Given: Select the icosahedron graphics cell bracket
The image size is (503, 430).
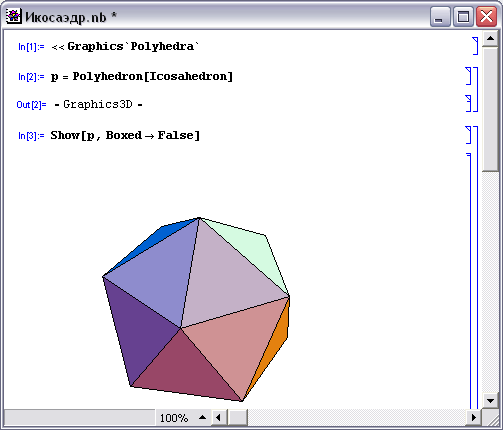Looking at the screenshot, I should (469, 281).
